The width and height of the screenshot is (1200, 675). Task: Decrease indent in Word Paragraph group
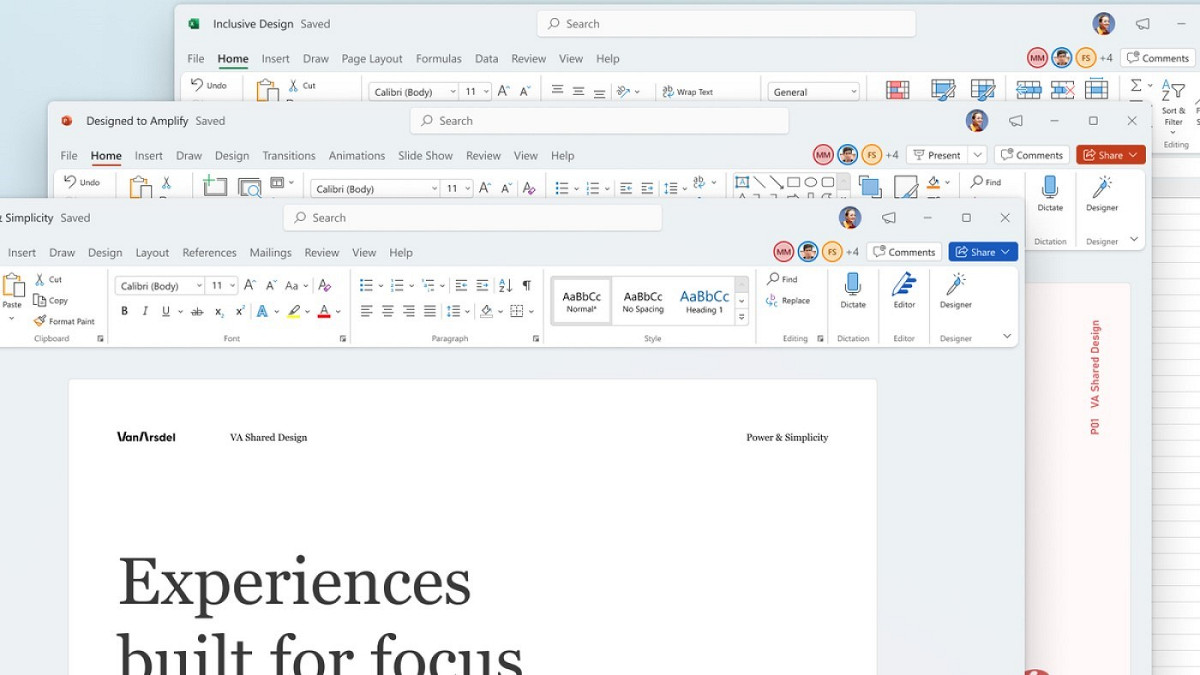click(x=461, y=286)
